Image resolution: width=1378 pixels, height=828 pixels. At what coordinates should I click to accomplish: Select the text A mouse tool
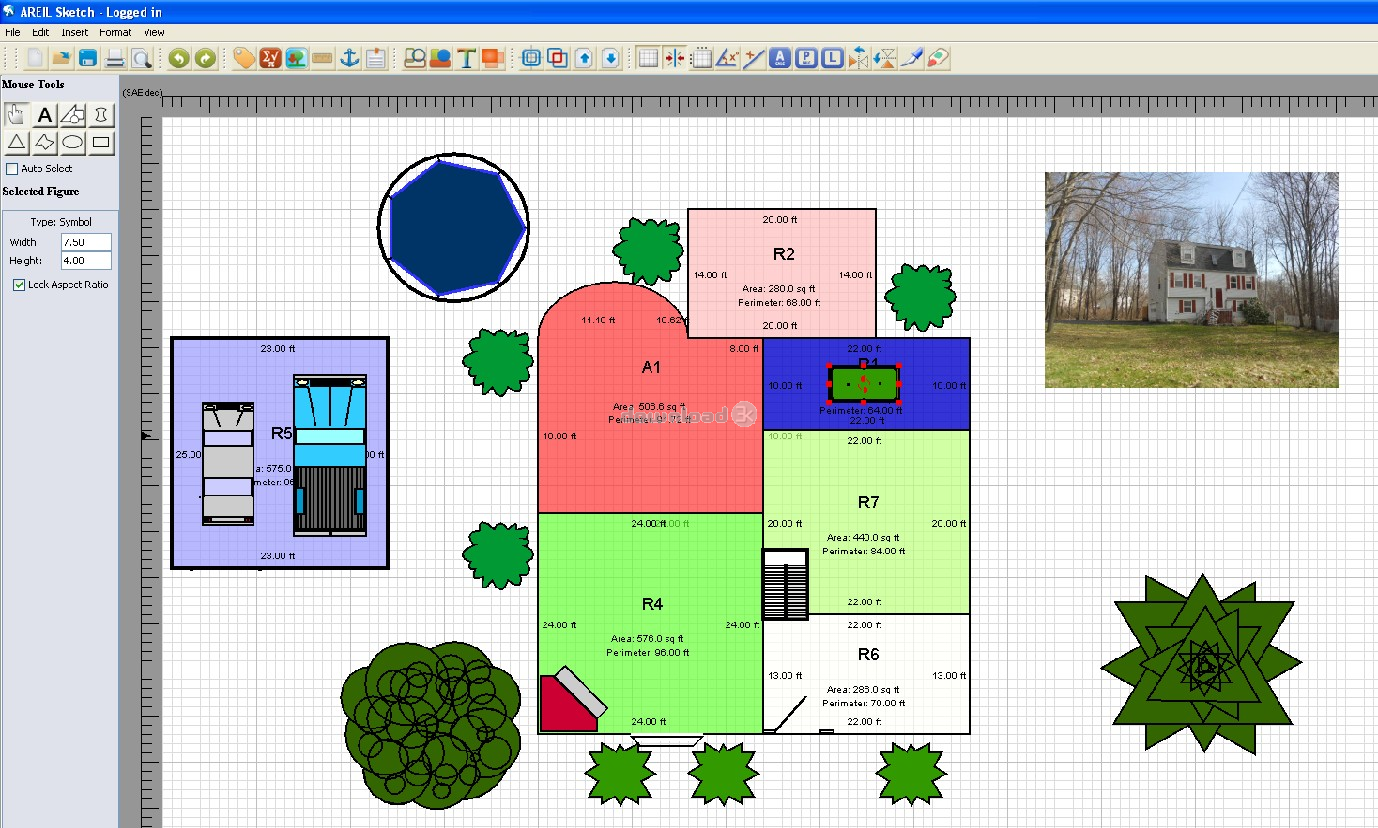45,115
